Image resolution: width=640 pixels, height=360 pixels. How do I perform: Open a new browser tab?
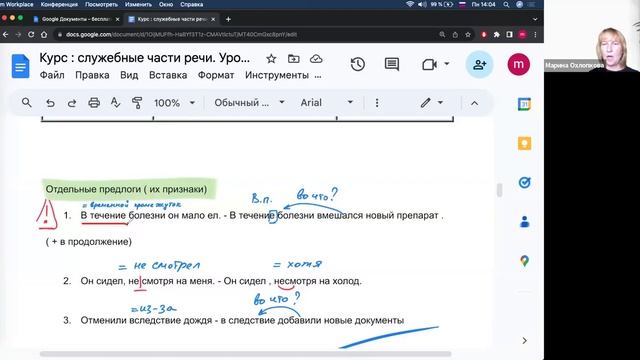228,19
